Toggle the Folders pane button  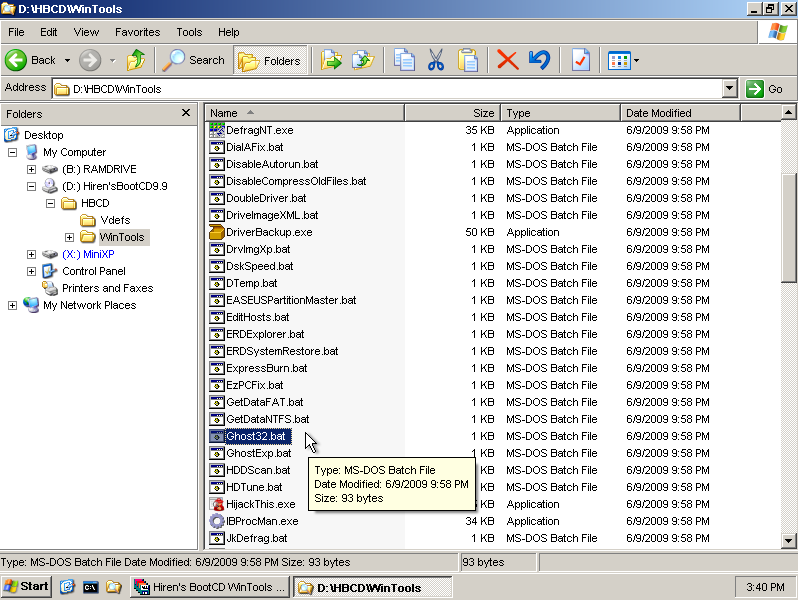click(270, 61)
